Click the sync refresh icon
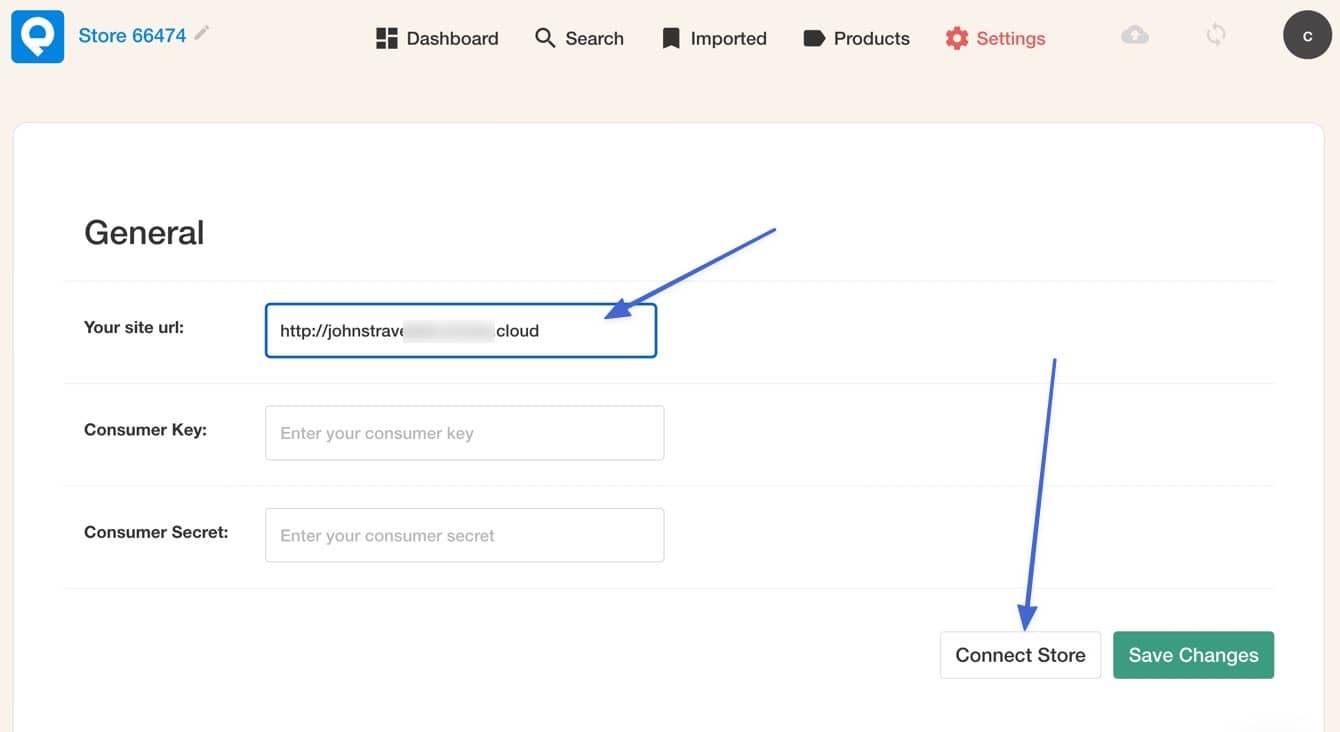The width and height of the screenshot is (1340, 732). click(x=1216, y=35)
